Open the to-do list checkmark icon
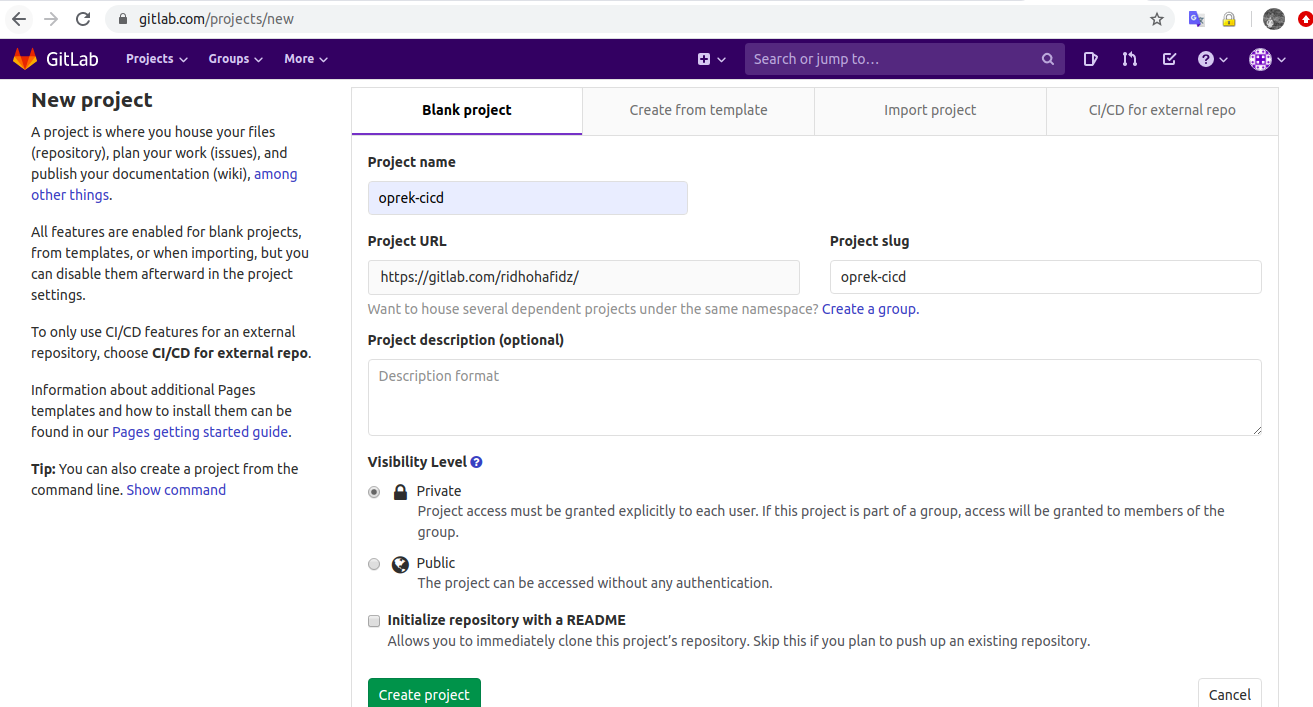The height and width of the screenshot is (707, 1313). coord(1169,59)
